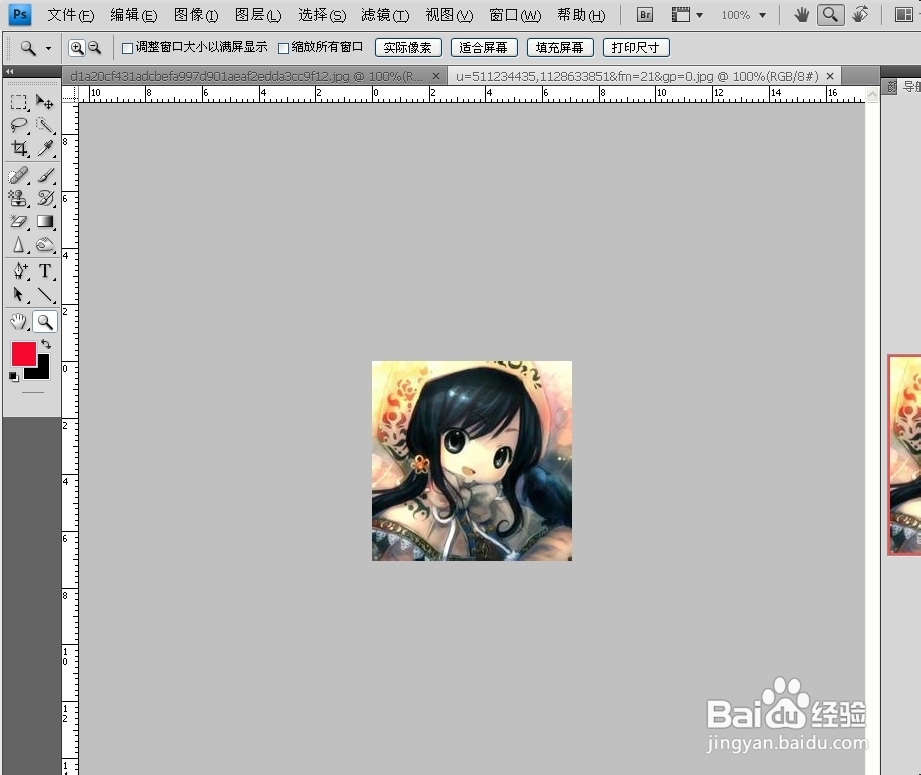Click the 实际像素 button
This screenshot has height=775, width=921.
(408, 48)
